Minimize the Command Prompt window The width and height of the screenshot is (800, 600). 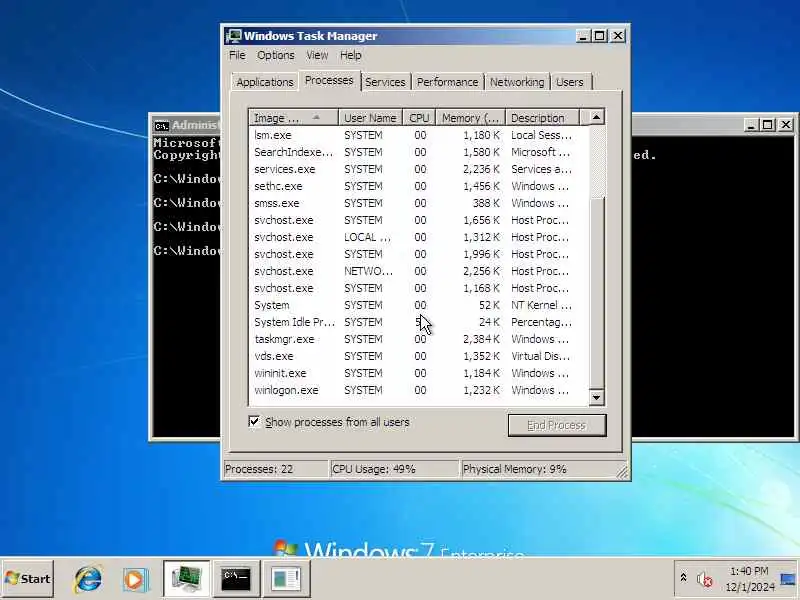(750, 125)
